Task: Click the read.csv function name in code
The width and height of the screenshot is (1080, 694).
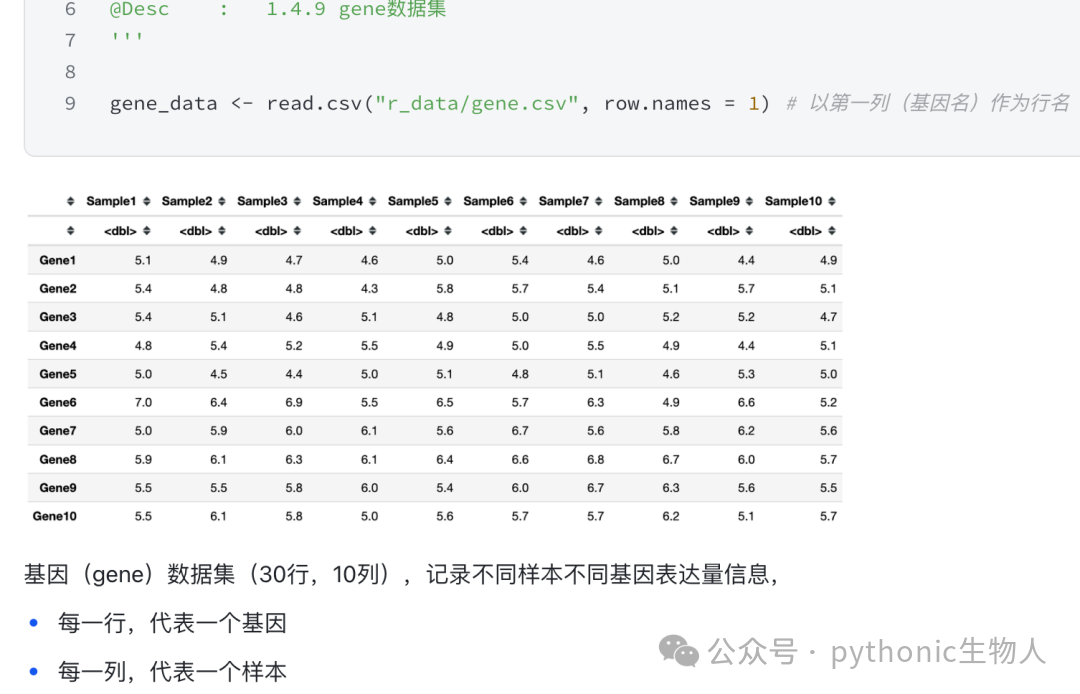Action: point(314,103)
